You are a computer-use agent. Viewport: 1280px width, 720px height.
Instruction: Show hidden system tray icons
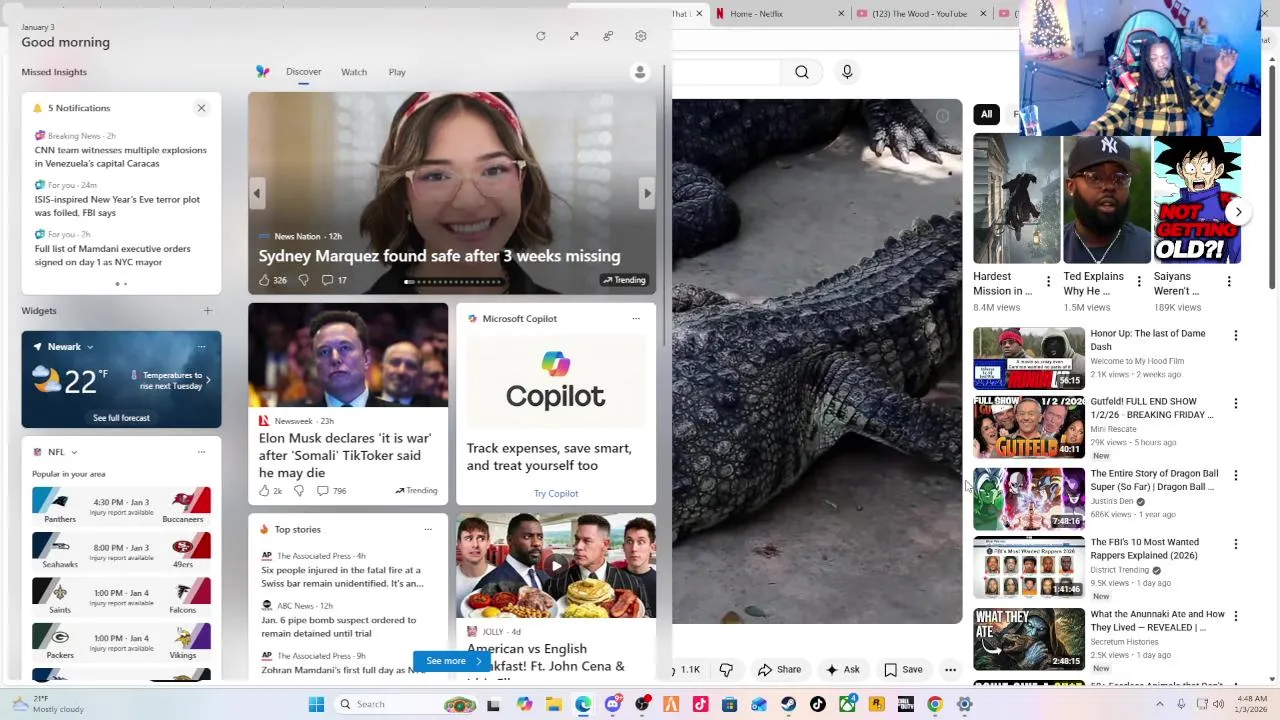(x=1160, y=704)
